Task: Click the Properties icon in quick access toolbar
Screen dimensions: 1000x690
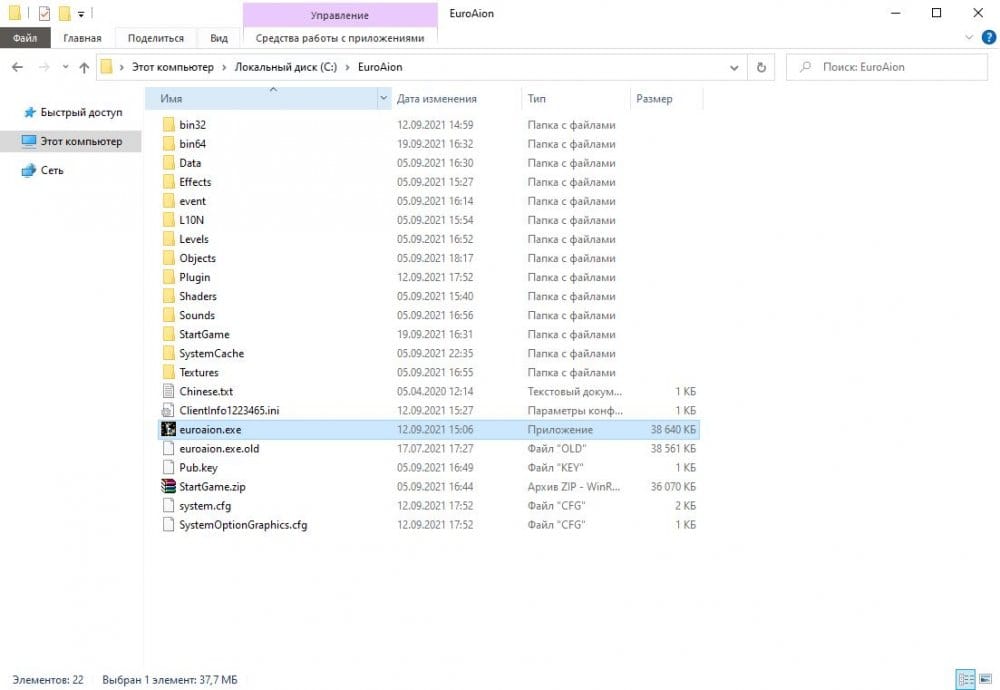Action: (44, 13)
